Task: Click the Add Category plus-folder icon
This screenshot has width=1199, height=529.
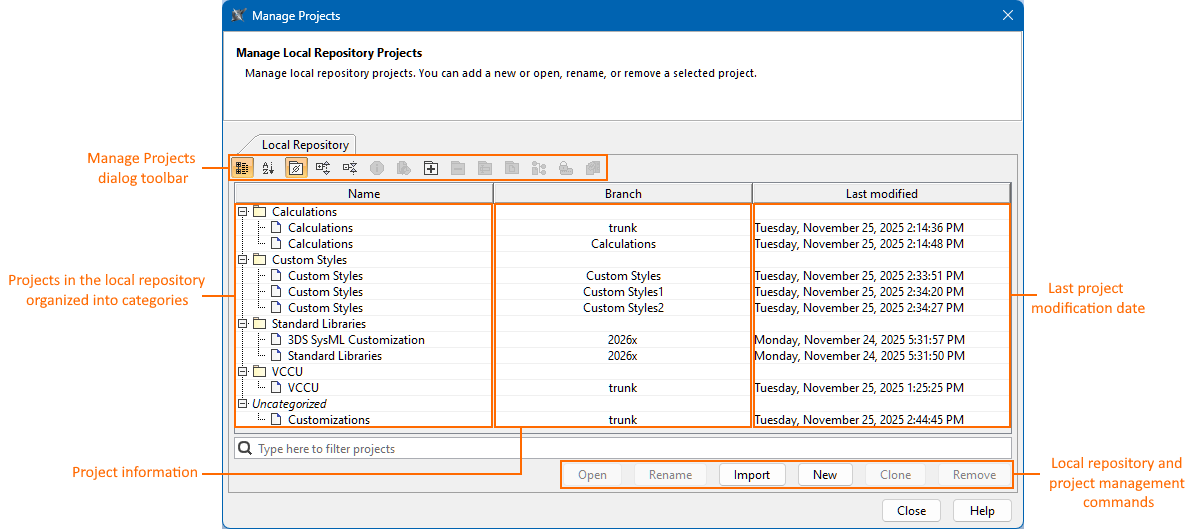Action: 431,168
